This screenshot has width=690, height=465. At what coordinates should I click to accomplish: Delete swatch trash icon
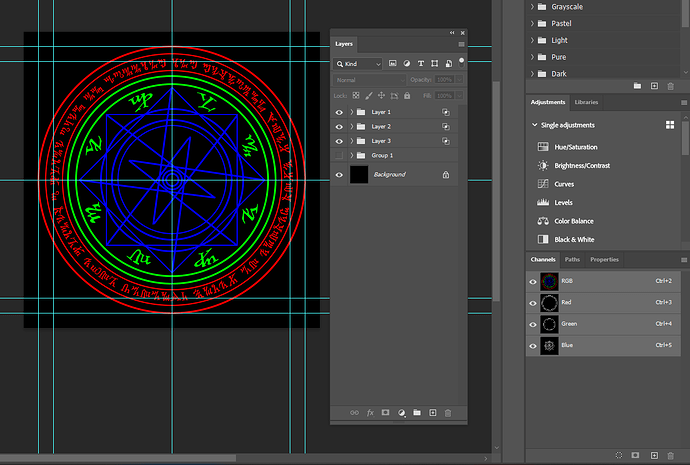pyautogui.click(x=671, y=86)
